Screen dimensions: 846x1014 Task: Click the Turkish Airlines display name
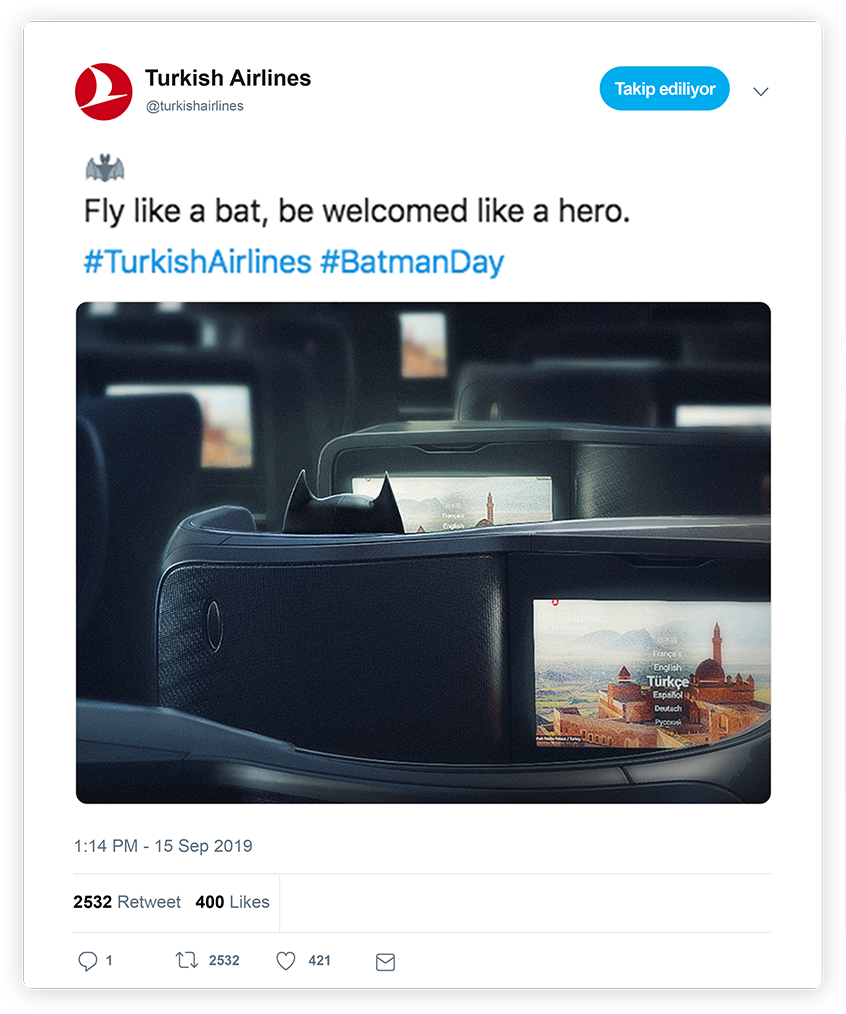point(228,78)
